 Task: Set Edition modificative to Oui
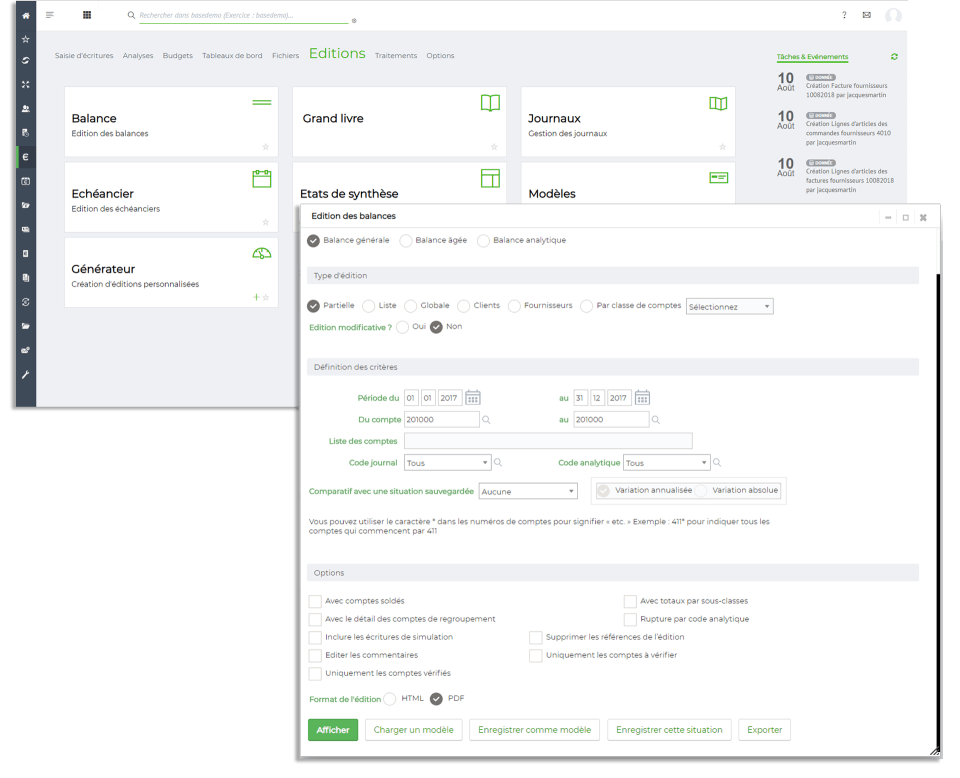tap(402, 327)
